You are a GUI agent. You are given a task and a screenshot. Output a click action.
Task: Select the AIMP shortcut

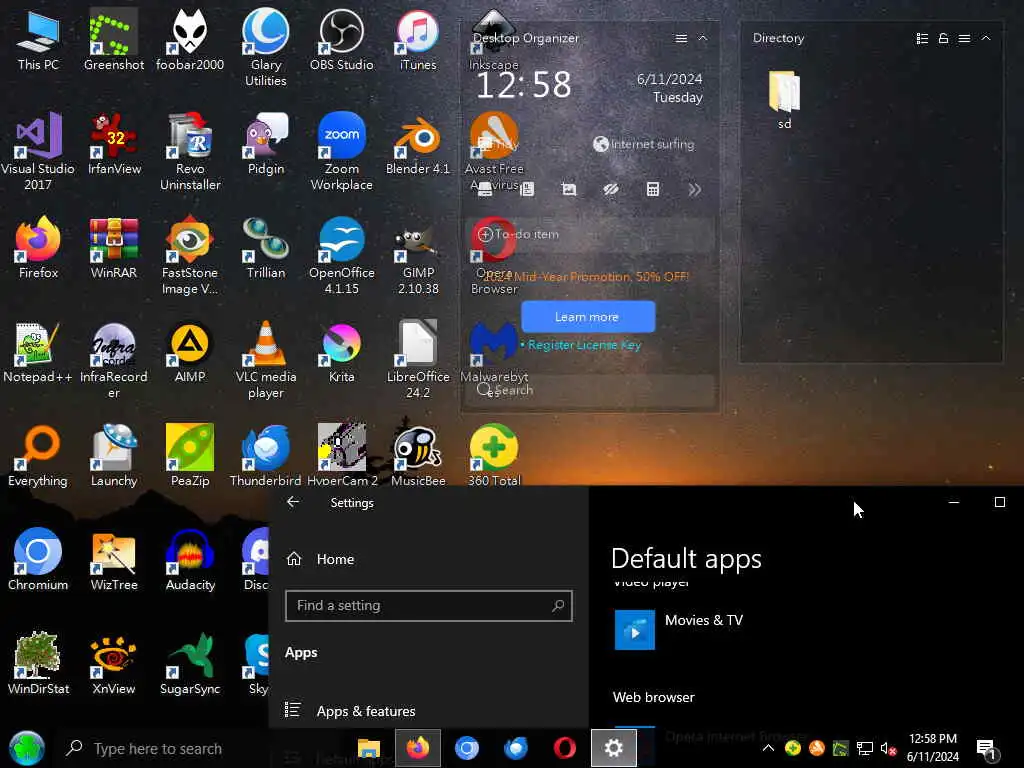(190, 351)
